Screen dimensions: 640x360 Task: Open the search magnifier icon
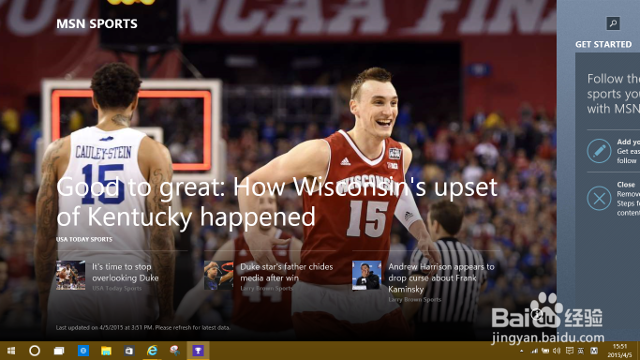(x=613, y=23)
